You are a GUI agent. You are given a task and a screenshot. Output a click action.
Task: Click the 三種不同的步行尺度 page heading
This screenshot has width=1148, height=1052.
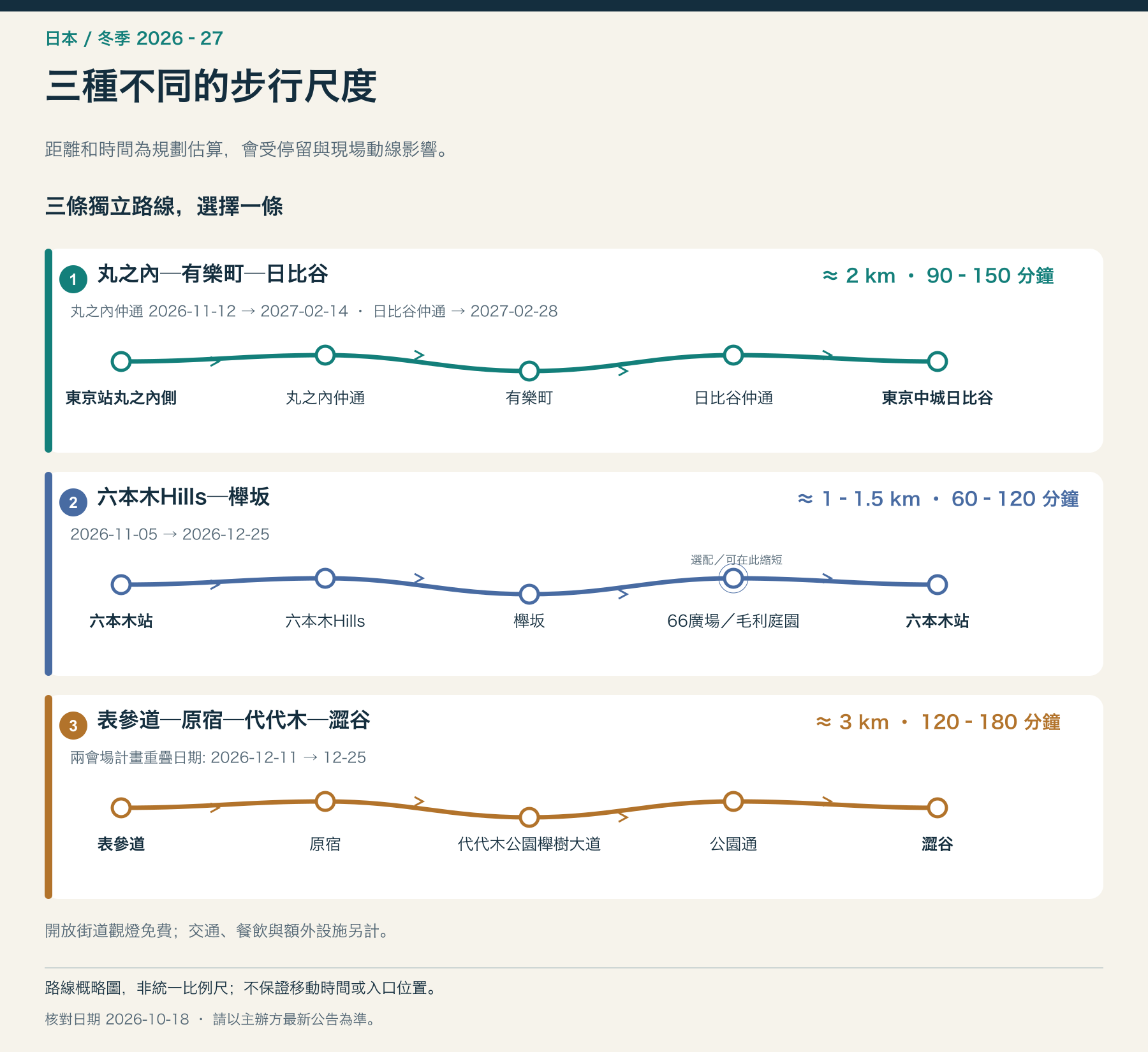[x=211, y=86]
